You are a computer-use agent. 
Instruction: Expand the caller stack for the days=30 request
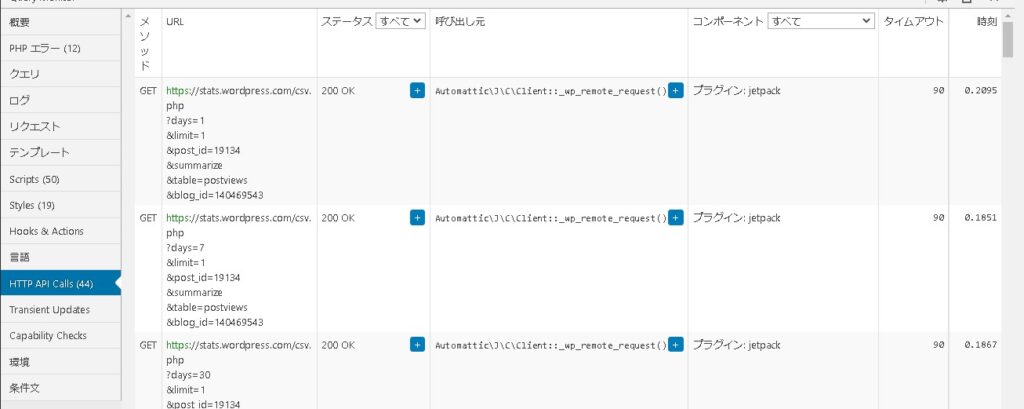[x=675, y=344]
